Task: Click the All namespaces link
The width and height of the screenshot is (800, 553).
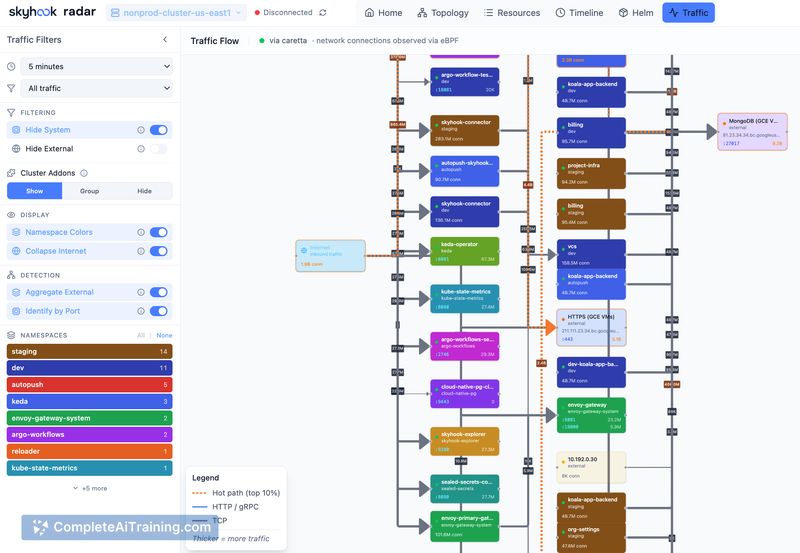Action: tap(141, 335)
